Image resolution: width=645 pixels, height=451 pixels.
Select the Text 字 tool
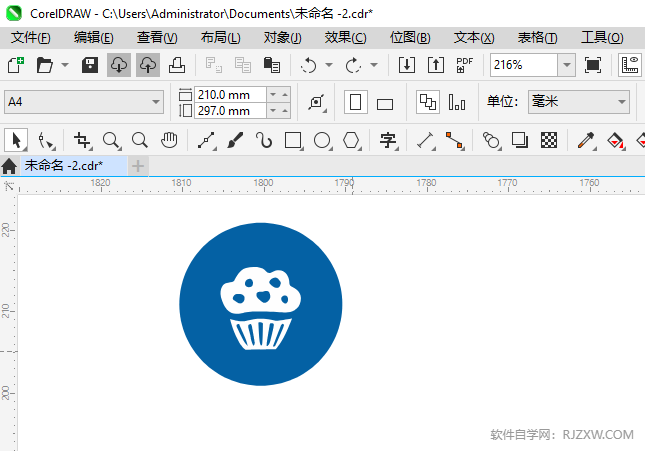pos(388,141)
